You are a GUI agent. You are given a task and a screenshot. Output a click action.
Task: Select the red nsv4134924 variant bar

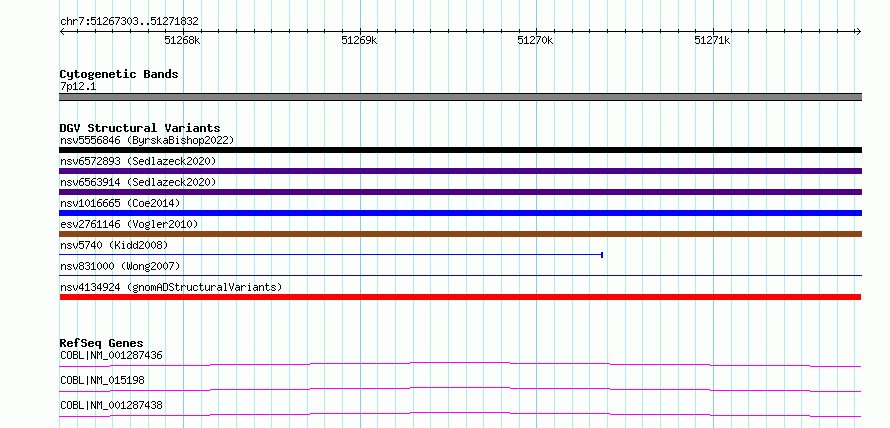[460, 297]
